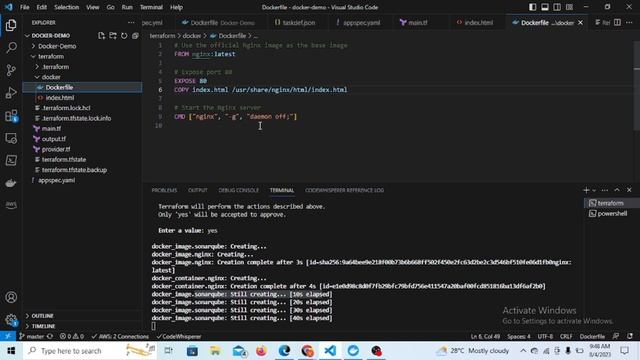Screen dimensions: 640x360
Task: Click New Folder icon in Explorer header
Action: pos(113,36)
